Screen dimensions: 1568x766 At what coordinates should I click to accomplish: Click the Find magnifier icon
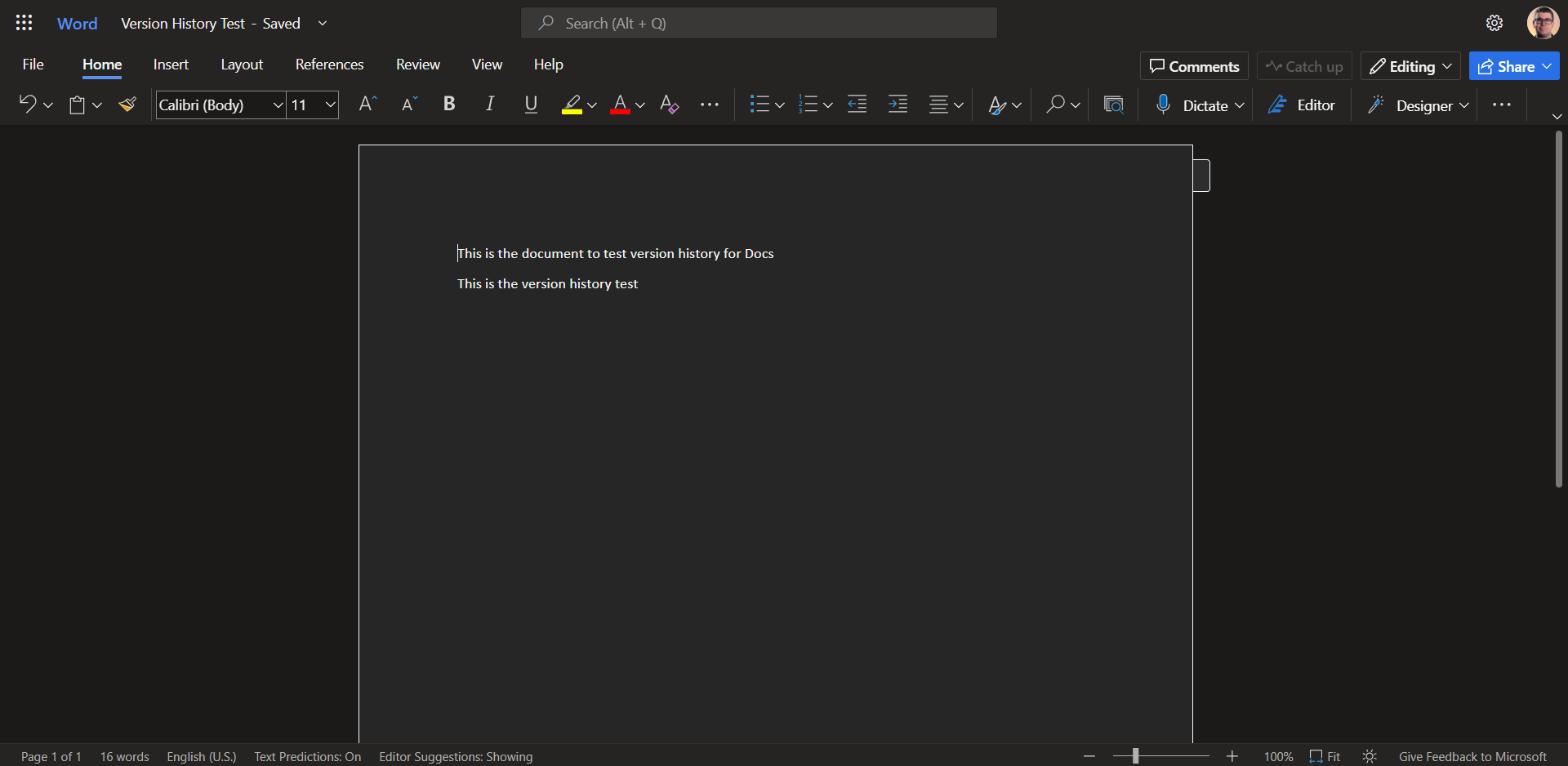pos(1055,105)
